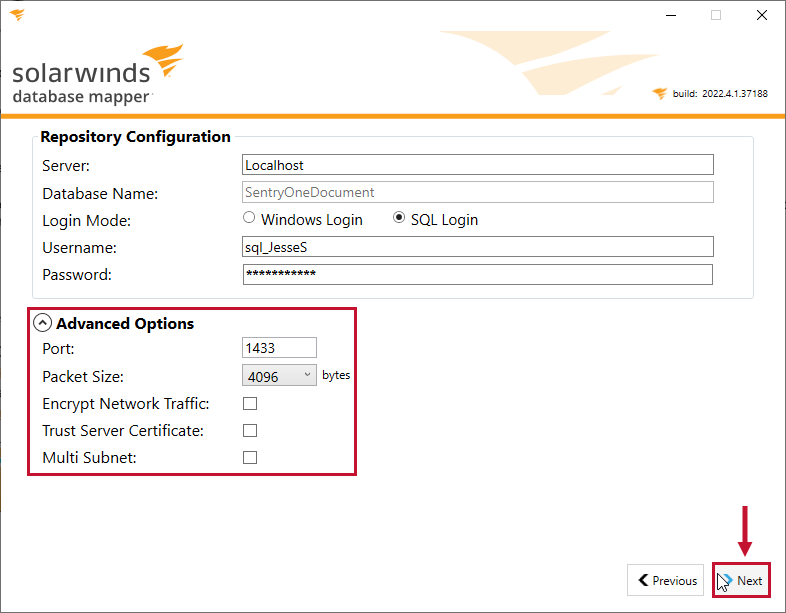Toggle the Multi Subnet checkbox
The height and width of the screenshot is (613, 786).
coord(250,458)
